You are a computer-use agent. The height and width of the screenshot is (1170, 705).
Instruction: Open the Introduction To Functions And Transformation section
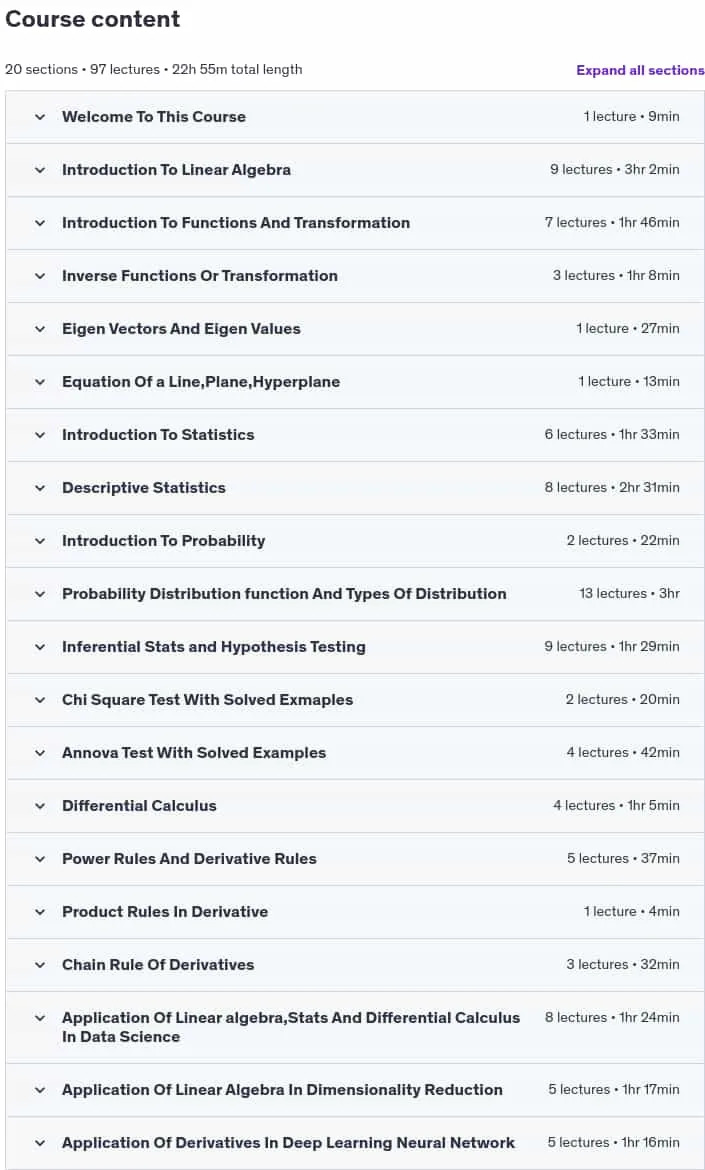click(x=355, y=223)
